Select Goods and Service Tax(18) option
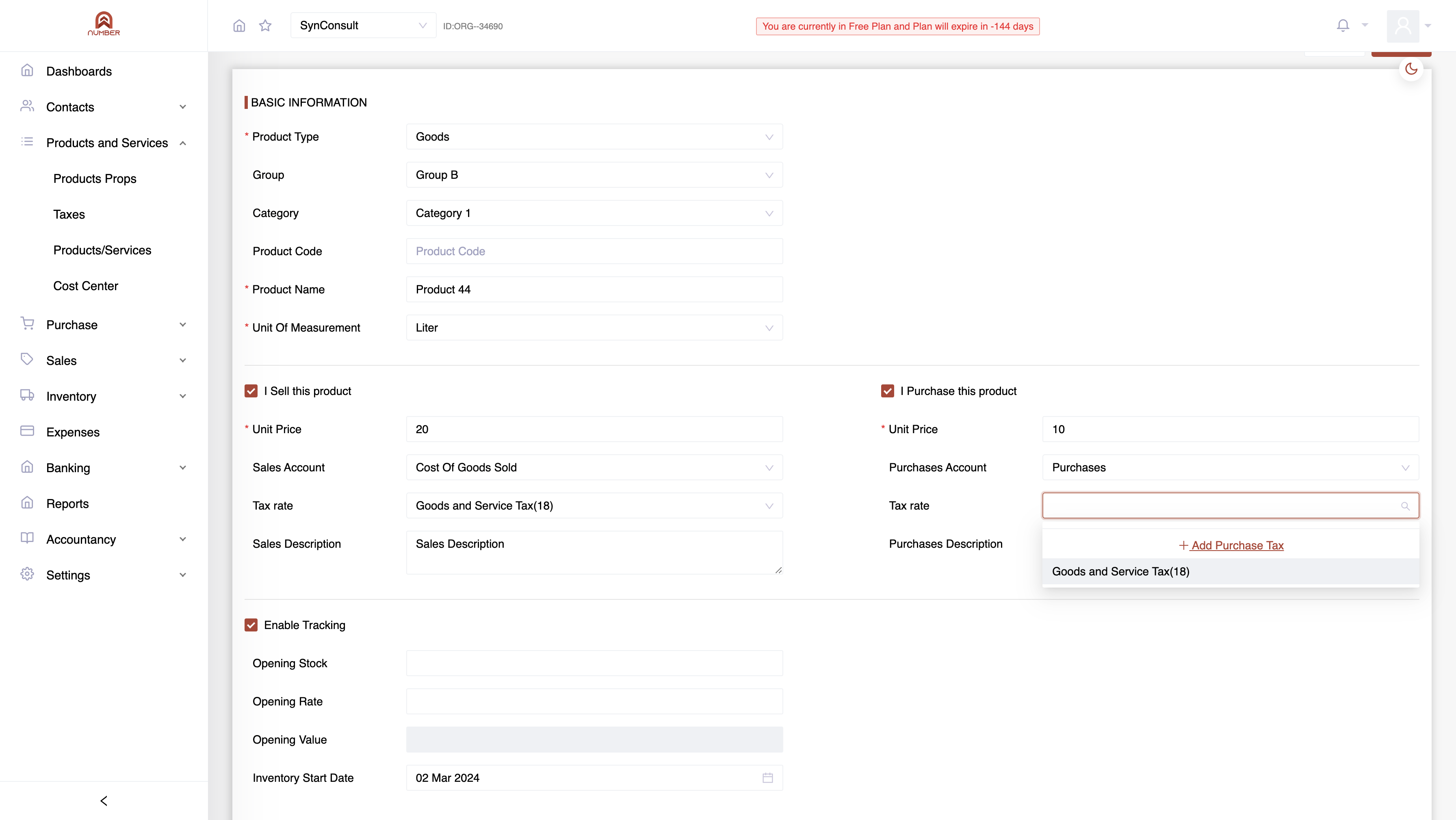1456x820 pixels. [1231, 572]
